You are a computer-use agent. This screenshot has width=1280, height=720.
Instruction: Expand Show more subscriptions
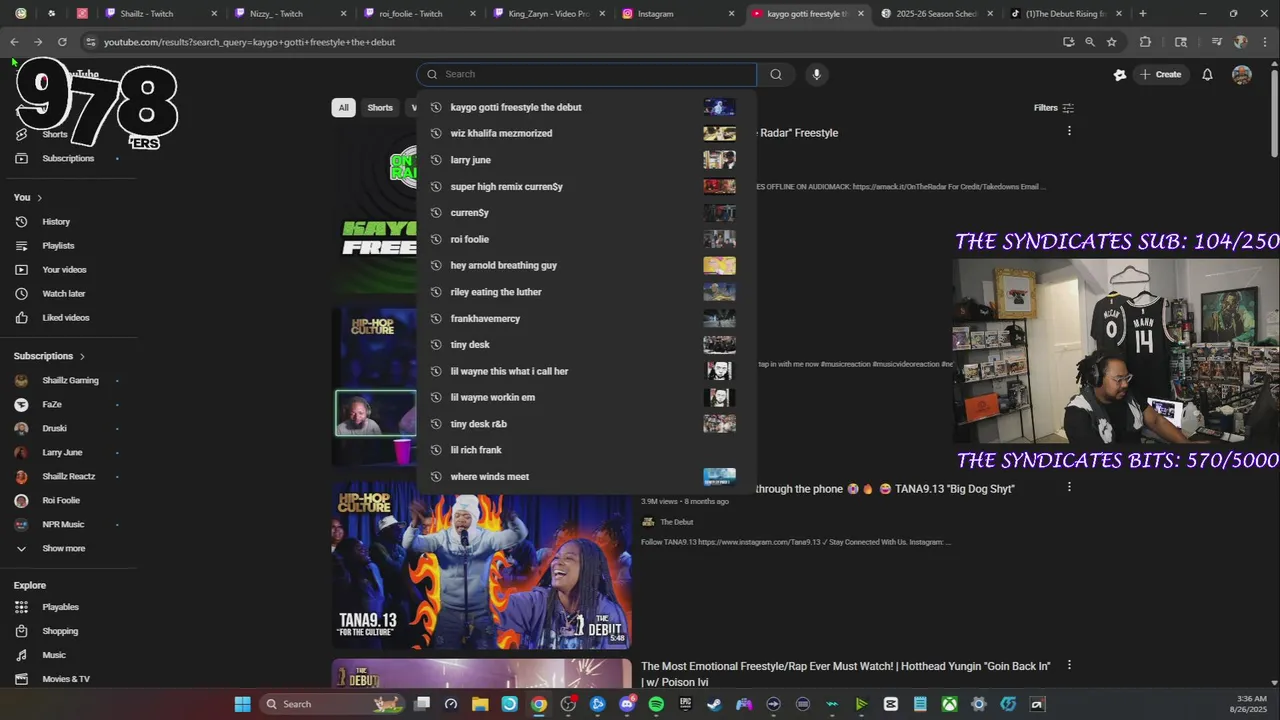[63, 548]
